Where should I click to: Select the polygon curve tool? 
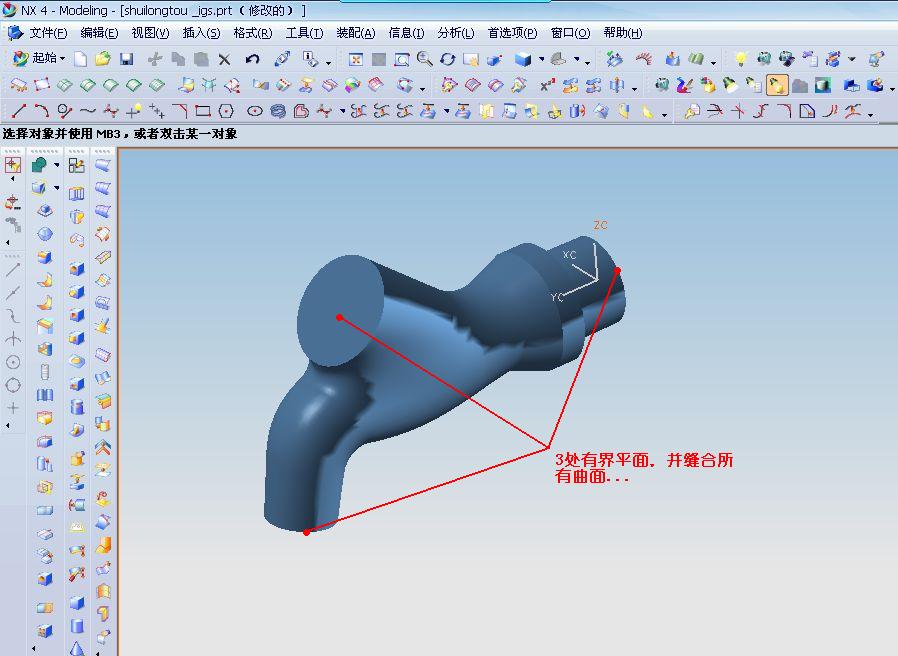(226, 111)
